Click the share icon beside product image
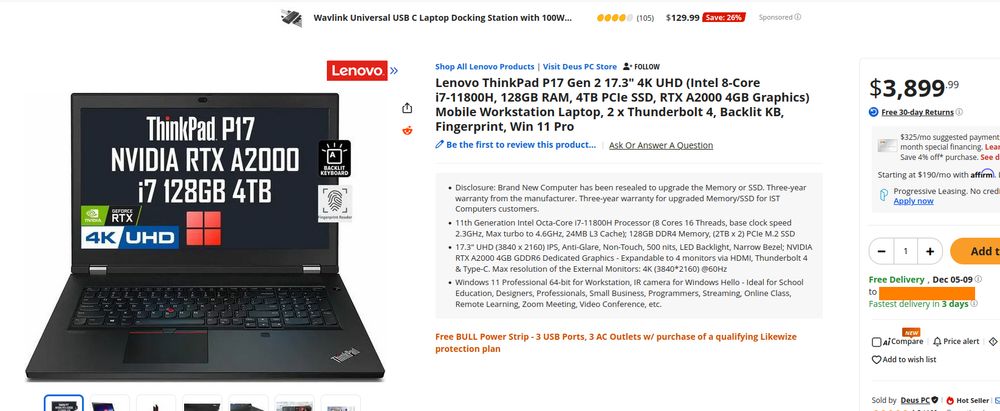This screenshot has width=1000, height=411. [x=407, y=108]
